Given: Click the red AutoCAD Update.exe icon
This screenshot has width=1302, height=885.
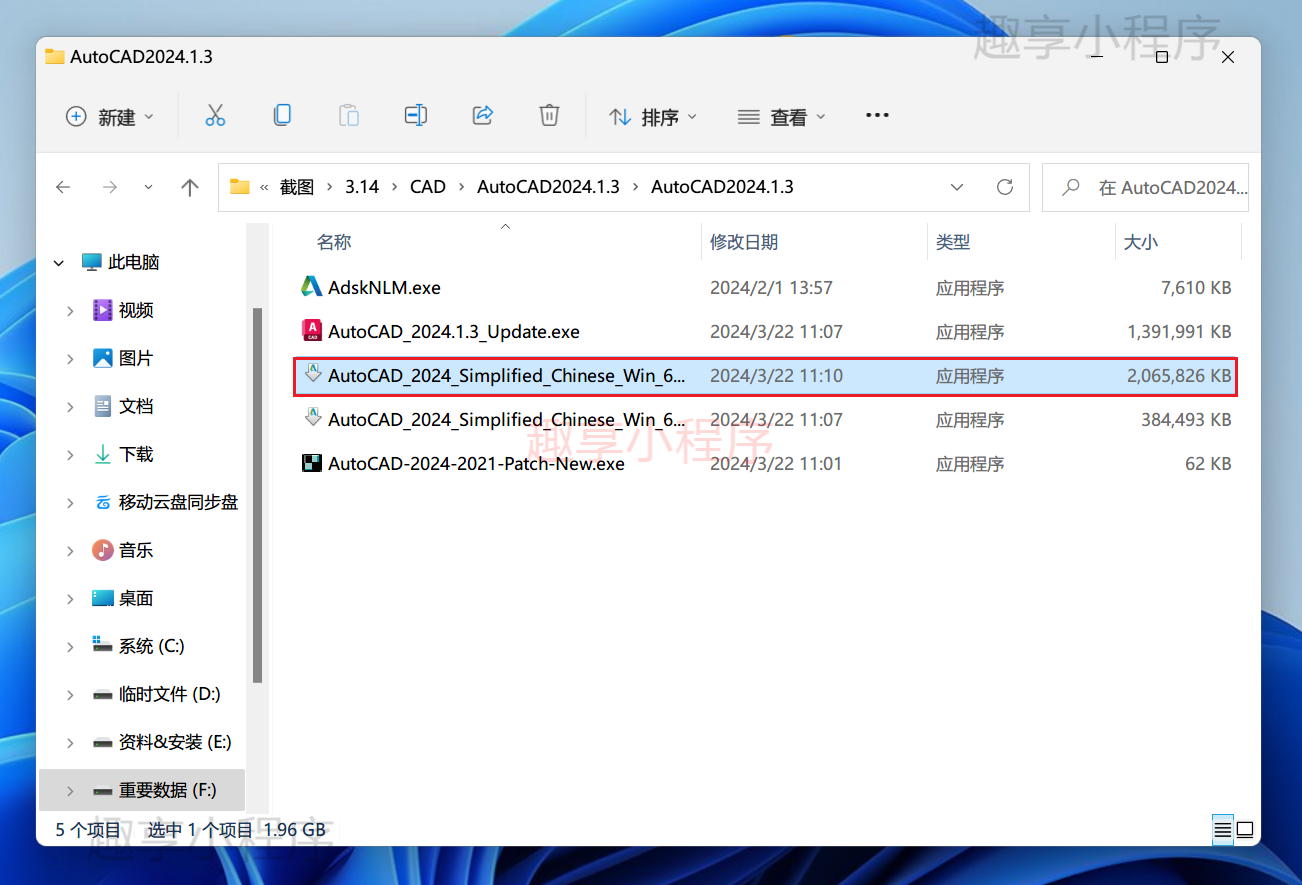Looking at the screenshot, I should tap(312, 330).
